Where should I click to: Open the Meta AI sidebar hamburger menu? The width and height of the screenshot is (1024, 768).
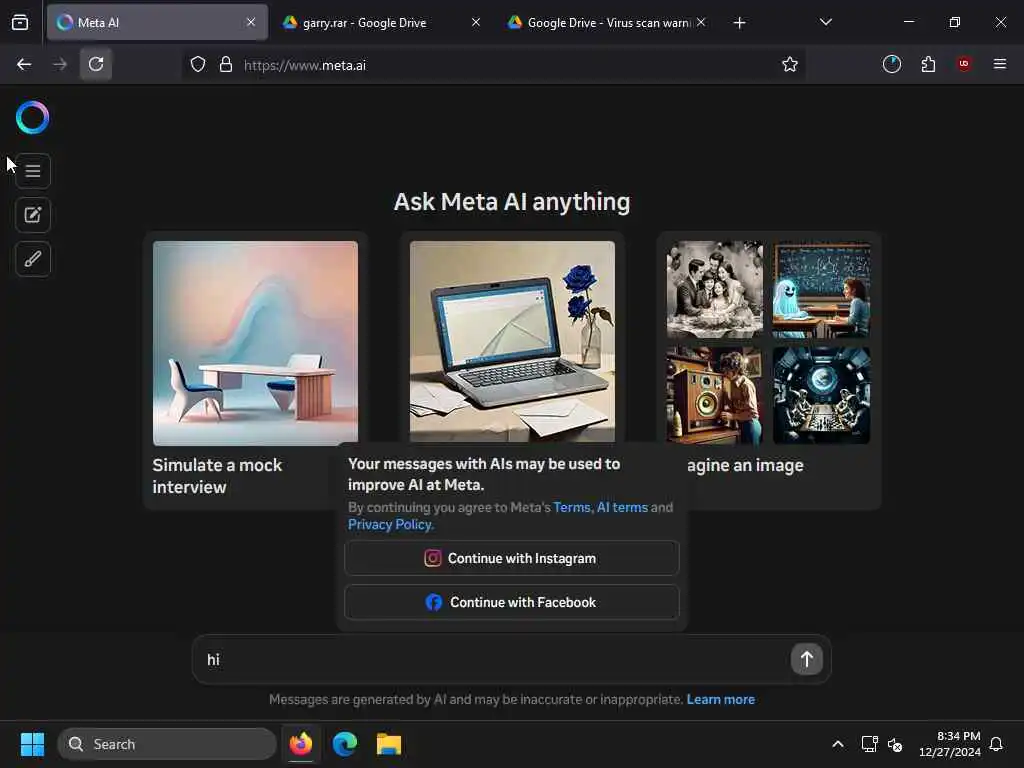point(33,171)
